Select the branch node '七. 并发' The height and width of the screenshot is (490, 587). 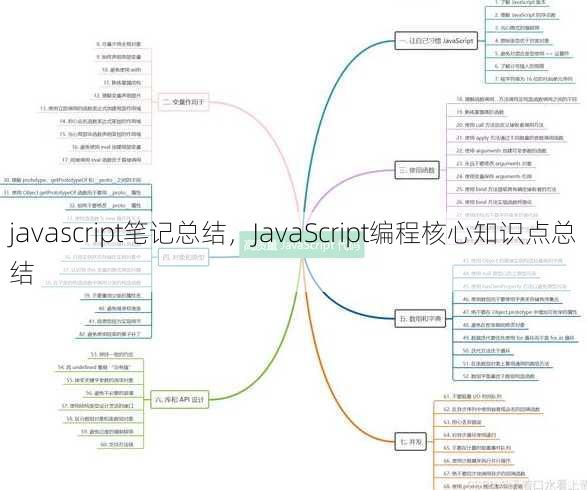coord(411,442)
